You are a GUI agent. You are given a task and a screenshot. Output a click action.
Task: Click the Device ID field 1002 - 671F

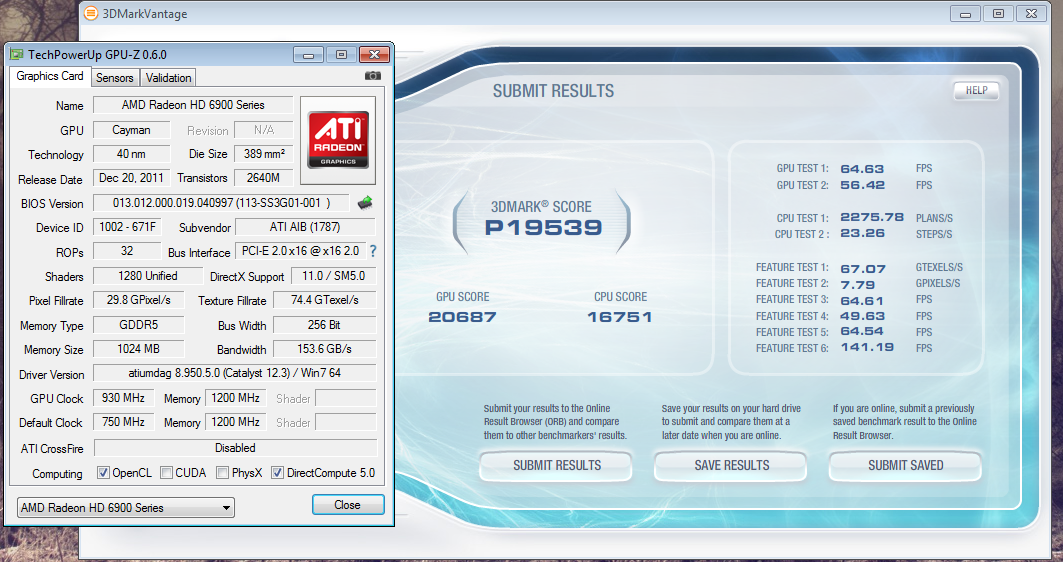(127, 227)
